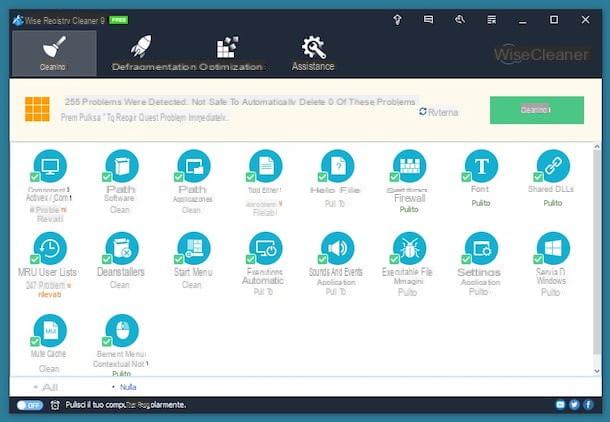Expand ActiveX/COM problems detected arrow

[64, 210]
